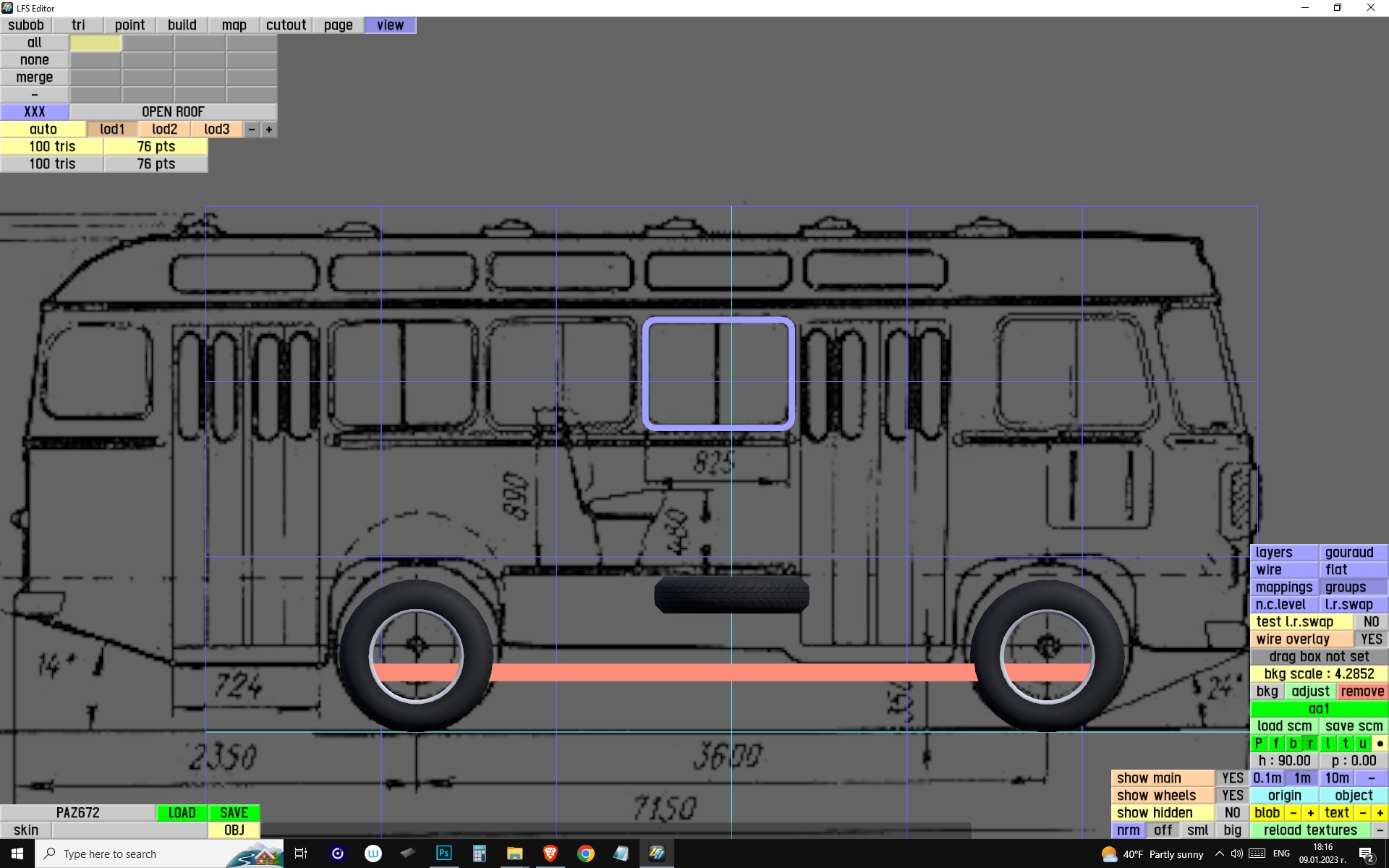Image resolution: width=1389 pixels, height=868 pixels.
Task: Click the skin name input field
Action: (x=129, y=830)
